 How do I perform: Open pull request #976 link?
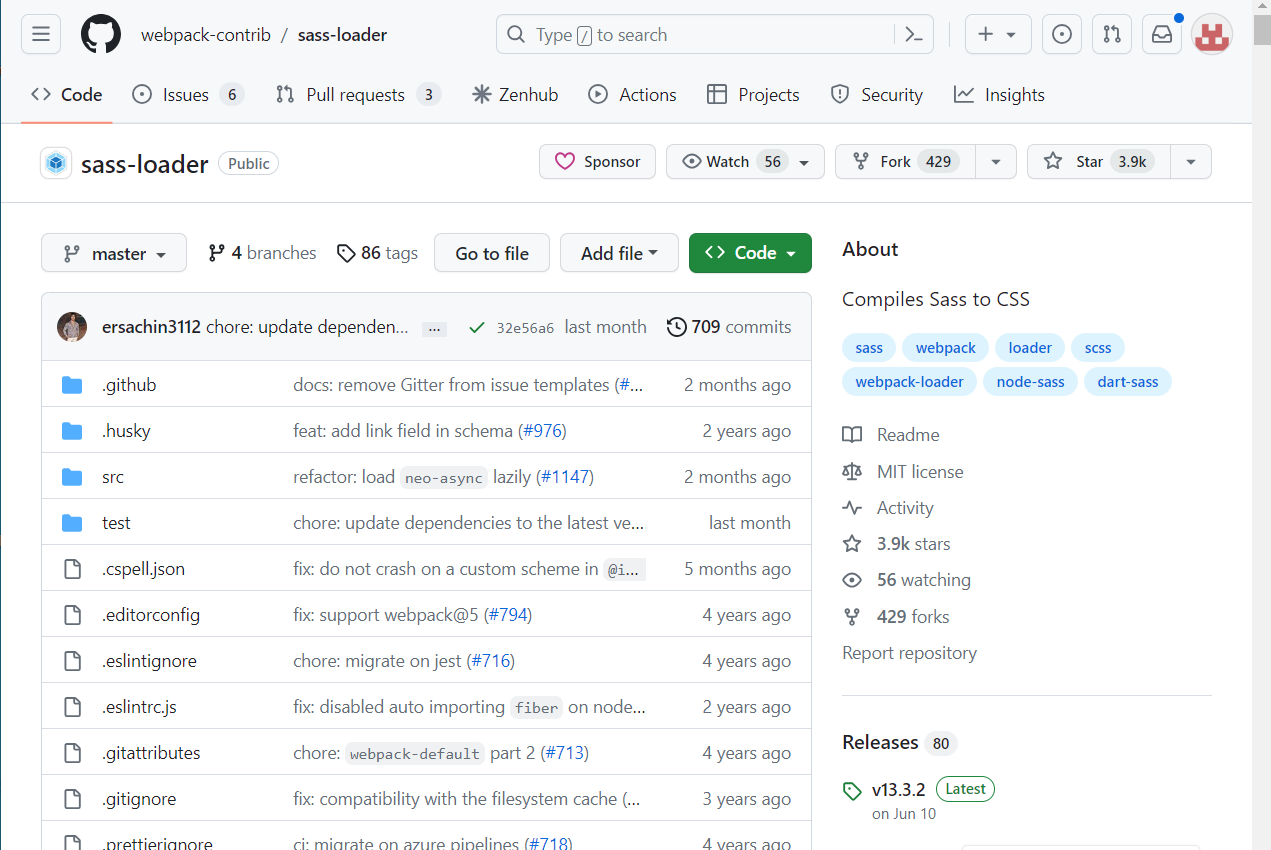[x=541, y=431]
